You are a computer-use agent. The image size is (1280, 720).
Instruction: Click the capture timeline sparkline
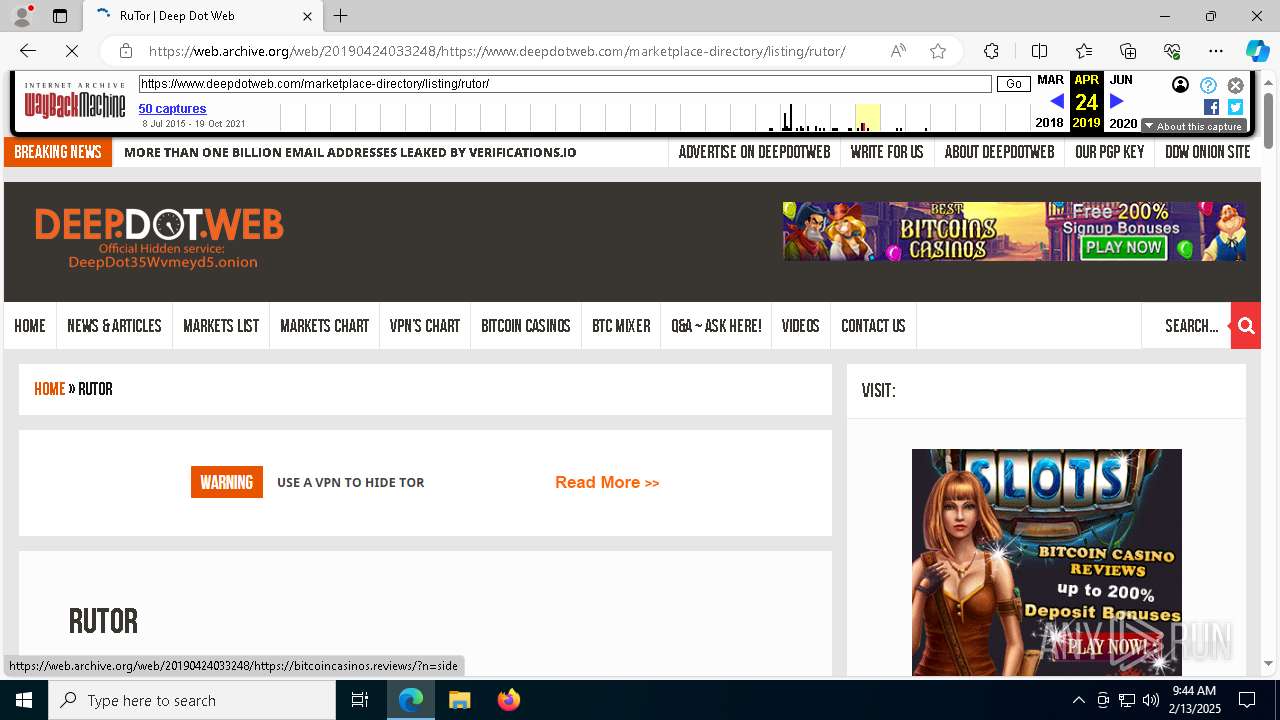click(x=655, y=117)
